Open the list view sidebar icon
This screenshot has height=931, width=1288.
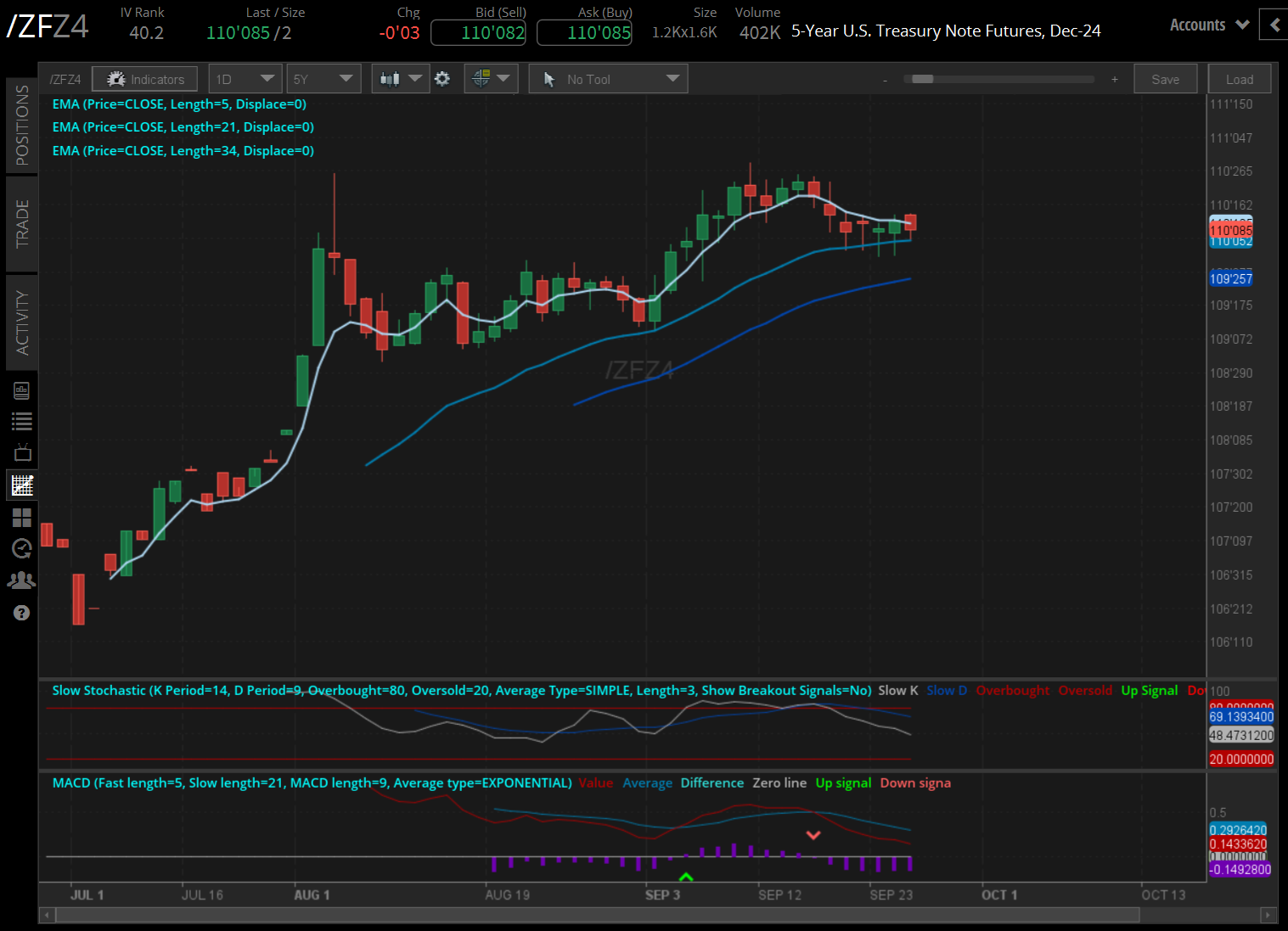pos(22,421)
